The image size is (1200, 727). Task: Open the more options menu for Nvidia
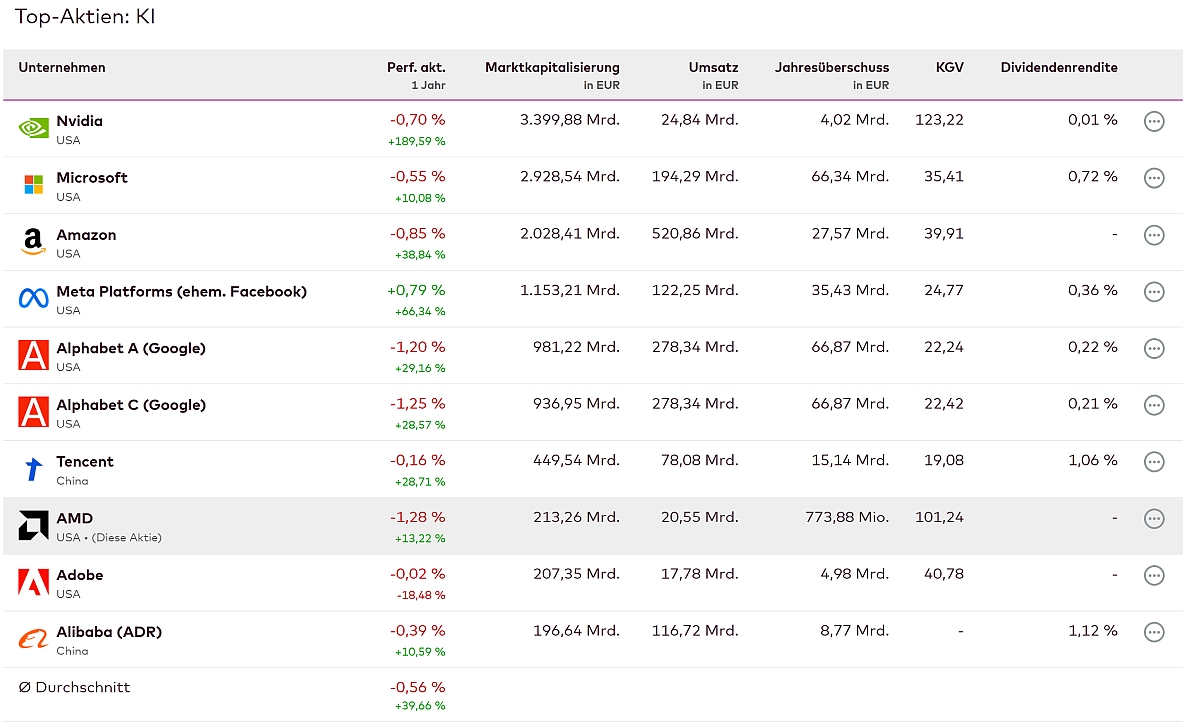pos(1154,122)
